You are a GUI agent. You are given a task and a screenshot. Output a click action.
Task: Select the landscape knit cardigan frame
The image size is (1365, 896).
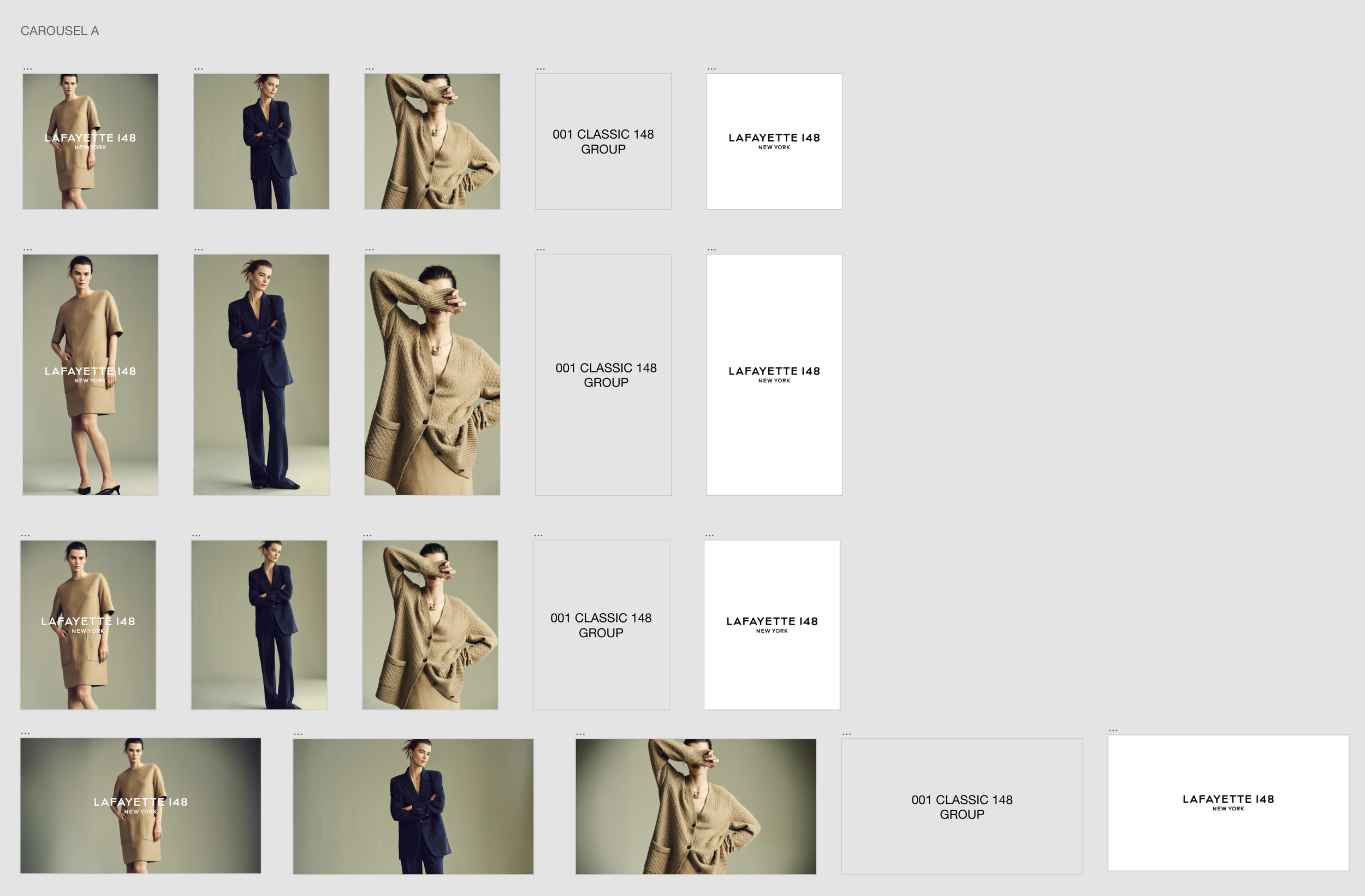pyautogui.click(x=695, y=806)
